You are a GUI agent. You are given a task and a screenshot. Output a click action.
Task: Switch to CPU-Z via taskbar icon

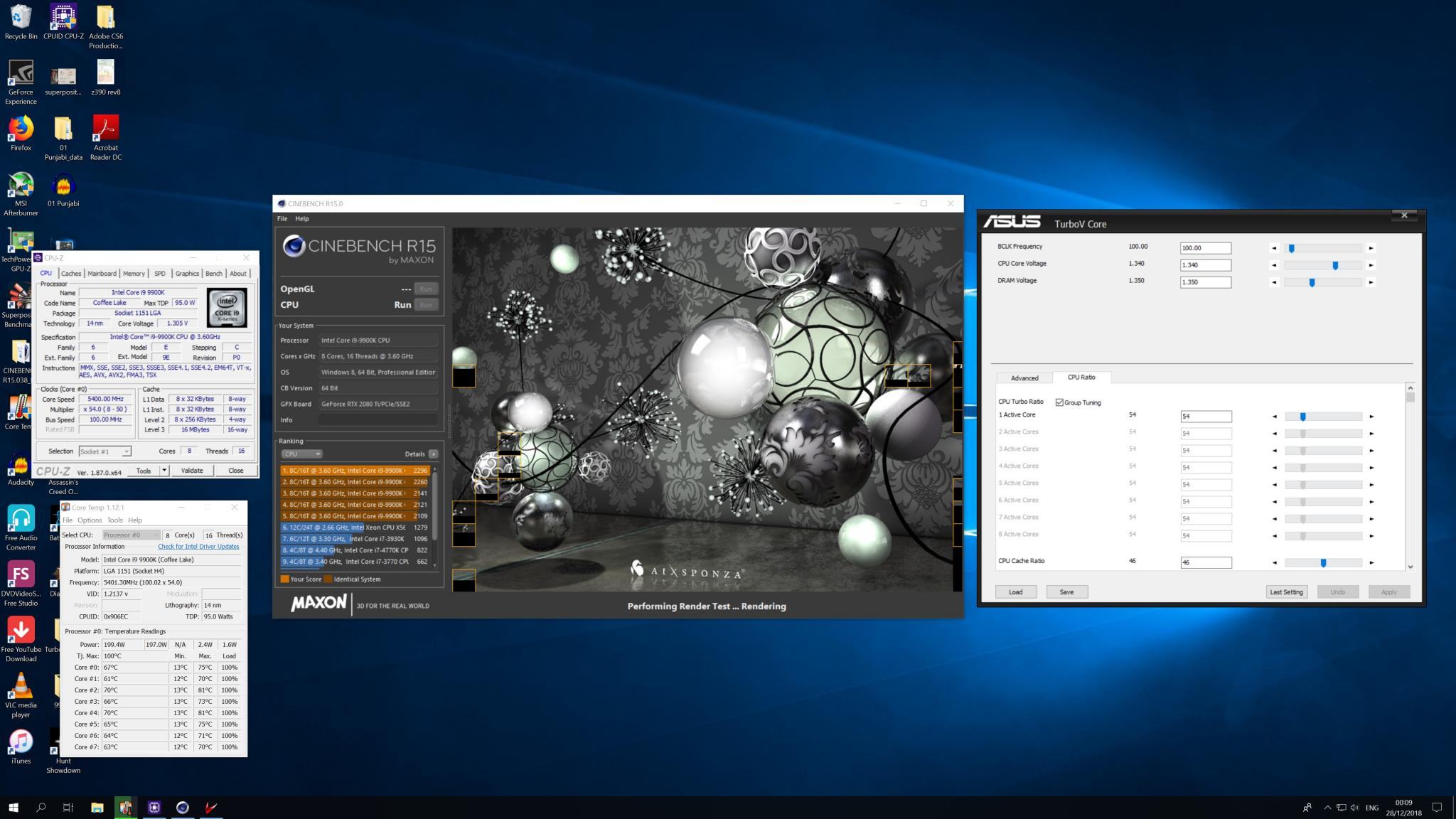point(154,807)
